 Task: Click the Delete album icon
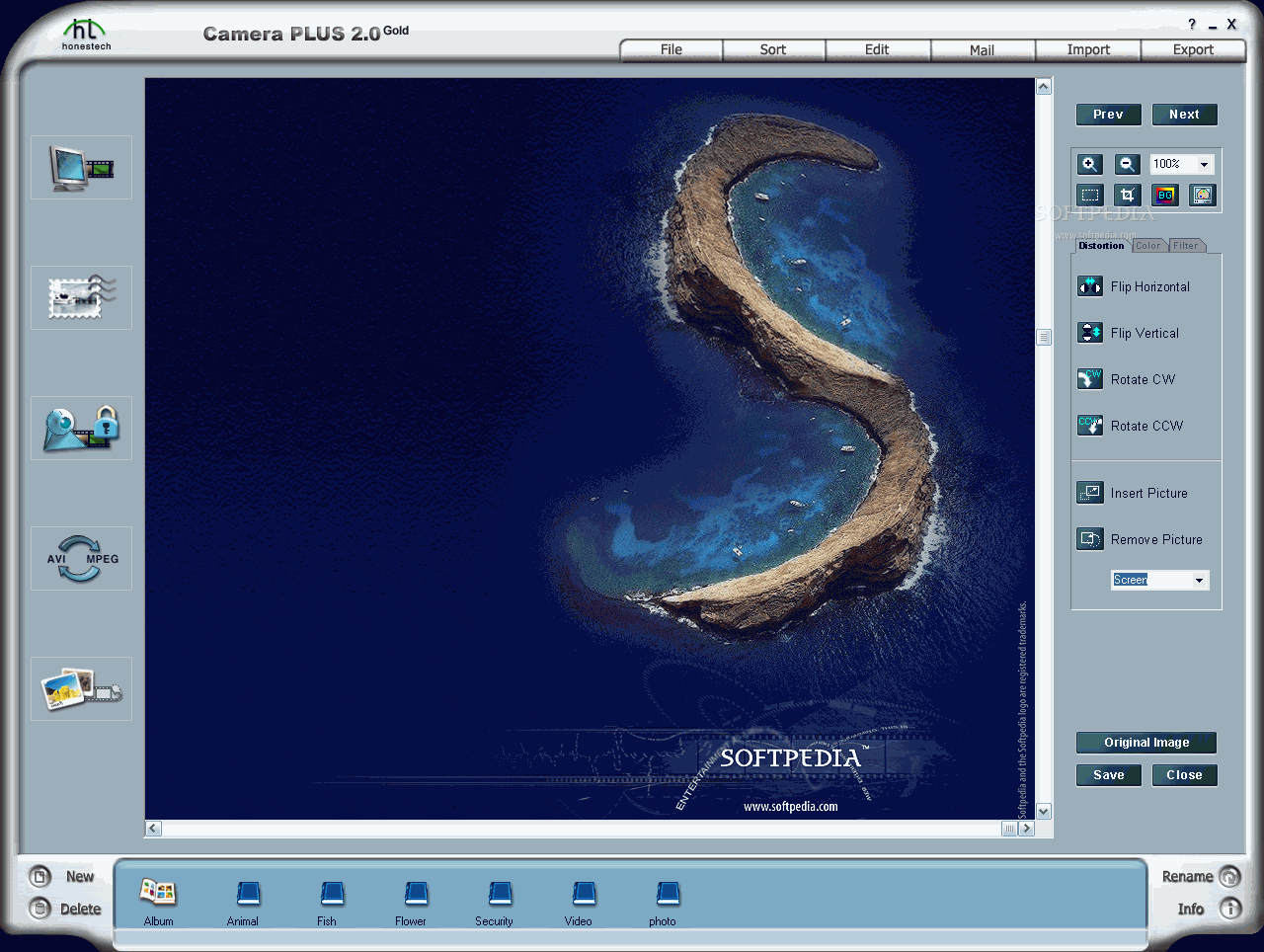tap(40, 909)
